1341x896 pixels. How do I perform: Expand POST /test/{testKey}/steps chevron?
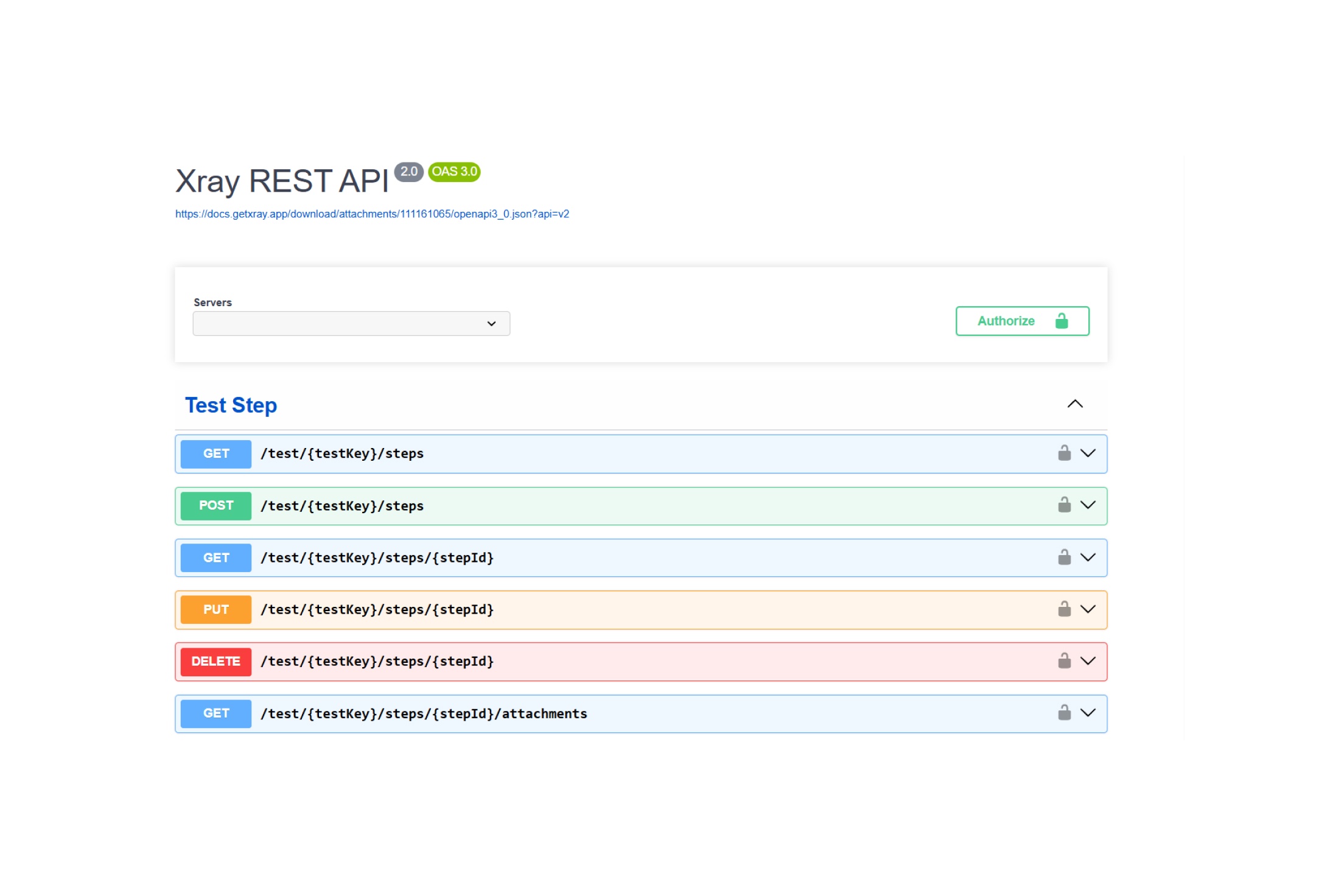(x=1088, y=505)
